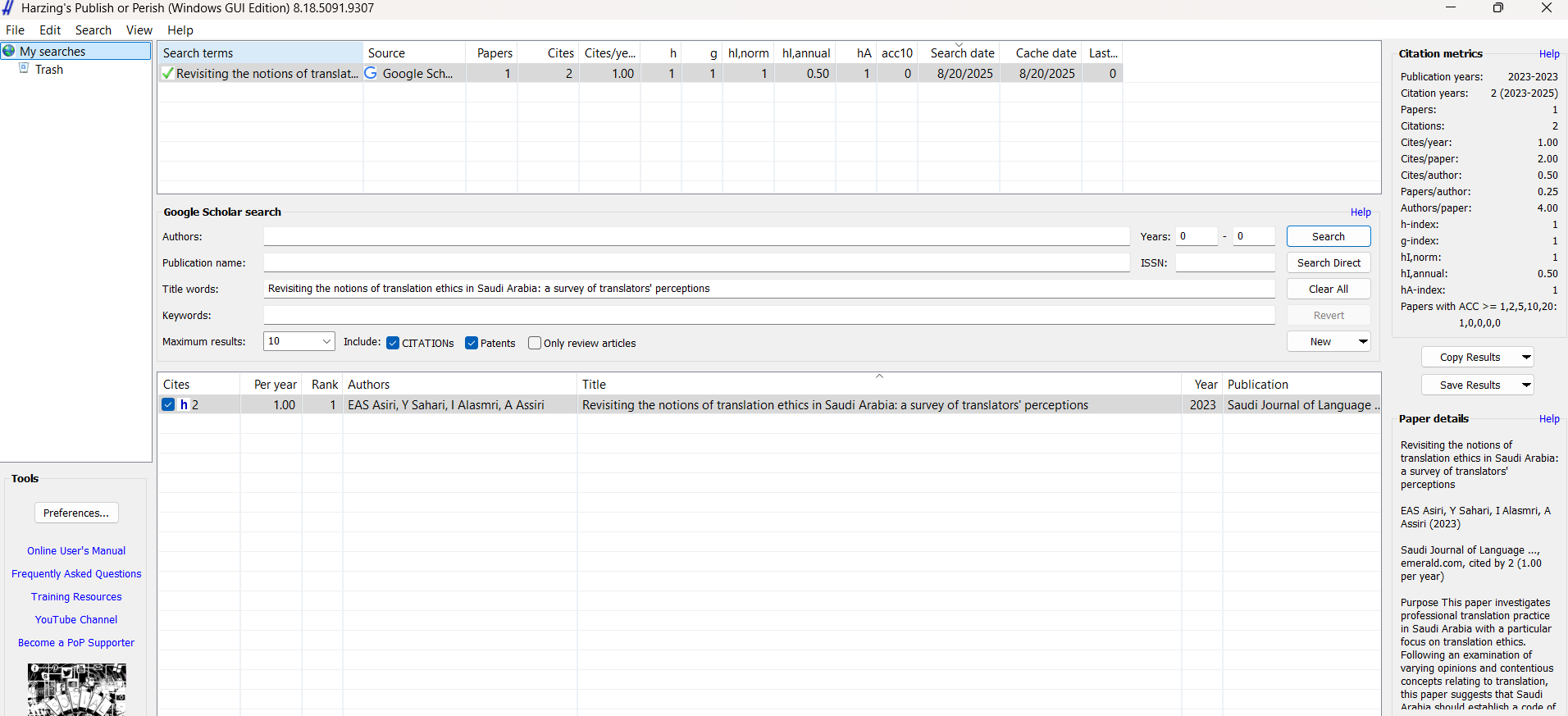Click the Trash bin icon
The image size is (1568, 716).
tap(25, 69)
